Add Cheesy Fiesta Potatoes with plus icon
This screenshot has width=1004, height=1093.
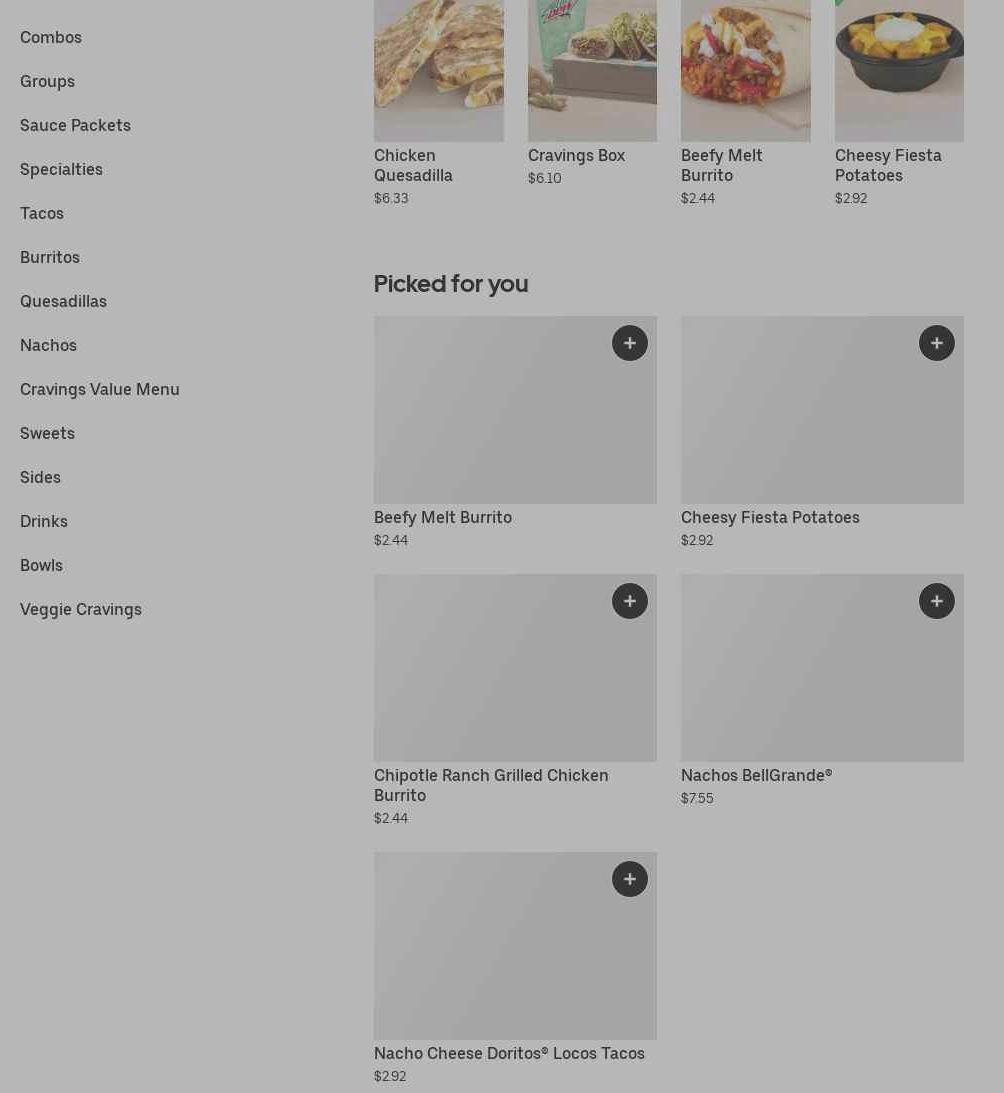click(937, 343)
